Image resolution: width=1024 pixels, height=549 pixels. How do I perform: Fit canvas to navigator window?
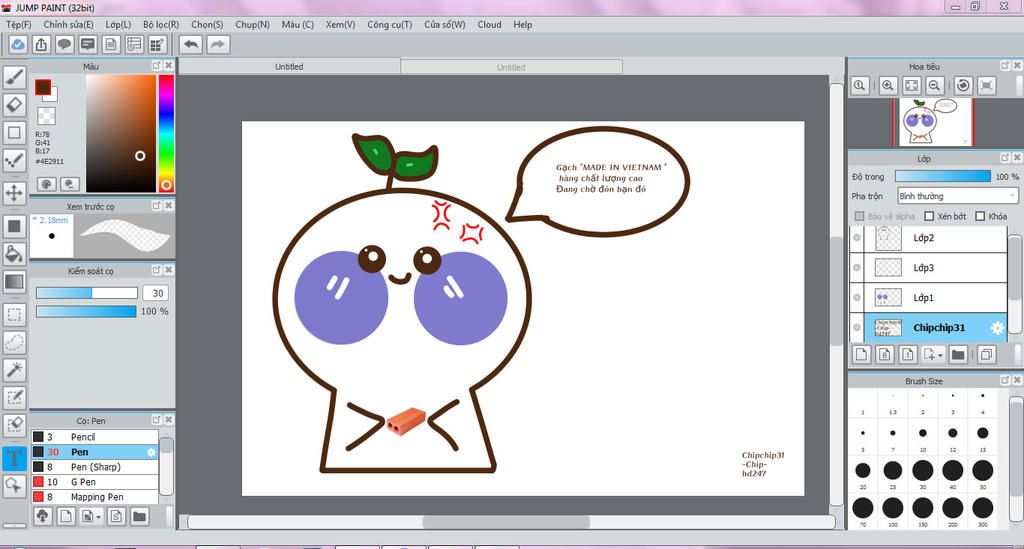point(912,86)
